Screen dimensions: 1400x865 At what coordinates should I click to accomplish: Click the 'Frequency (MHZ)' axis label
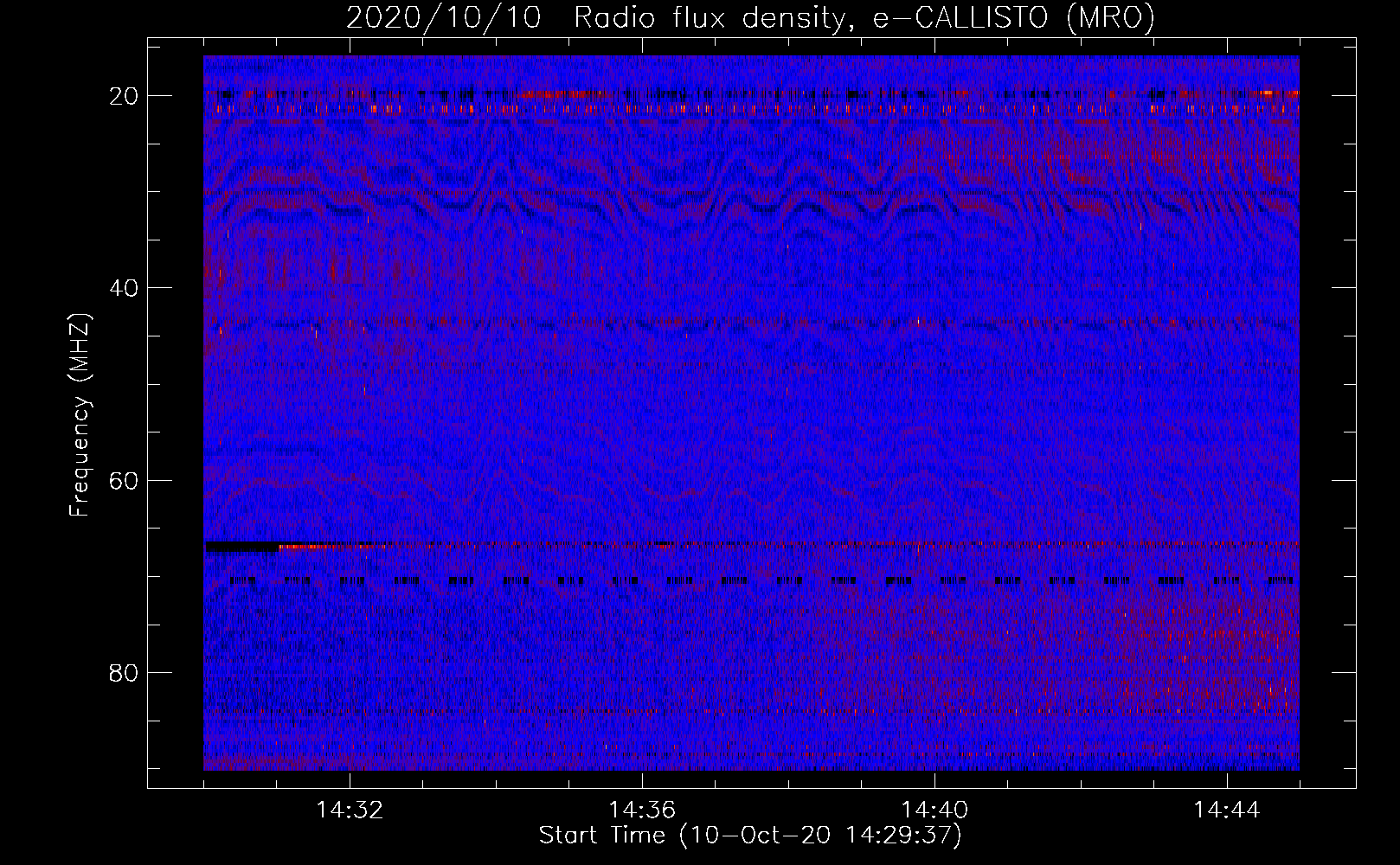[80, 415]
